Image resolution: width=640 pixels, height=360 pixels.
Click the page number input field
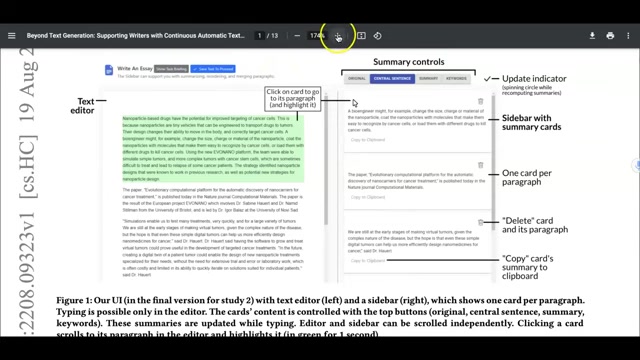click(259, 36)
